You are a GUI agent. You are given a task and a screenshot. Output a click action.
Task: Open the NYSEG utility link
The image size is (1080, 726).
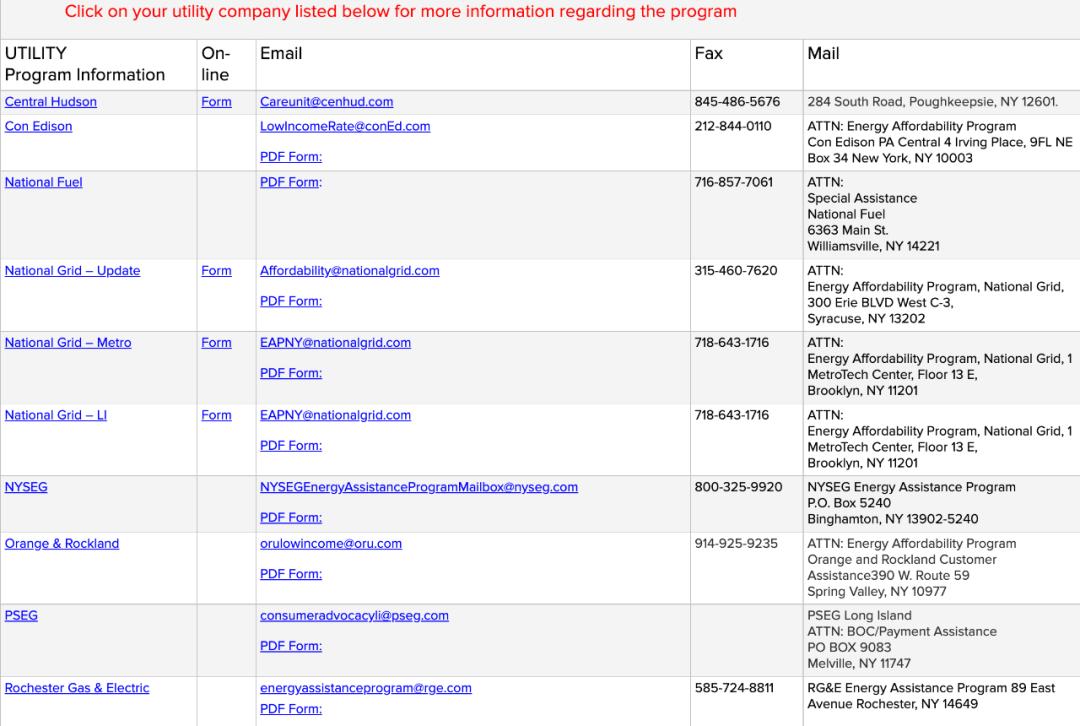point(26,488)
